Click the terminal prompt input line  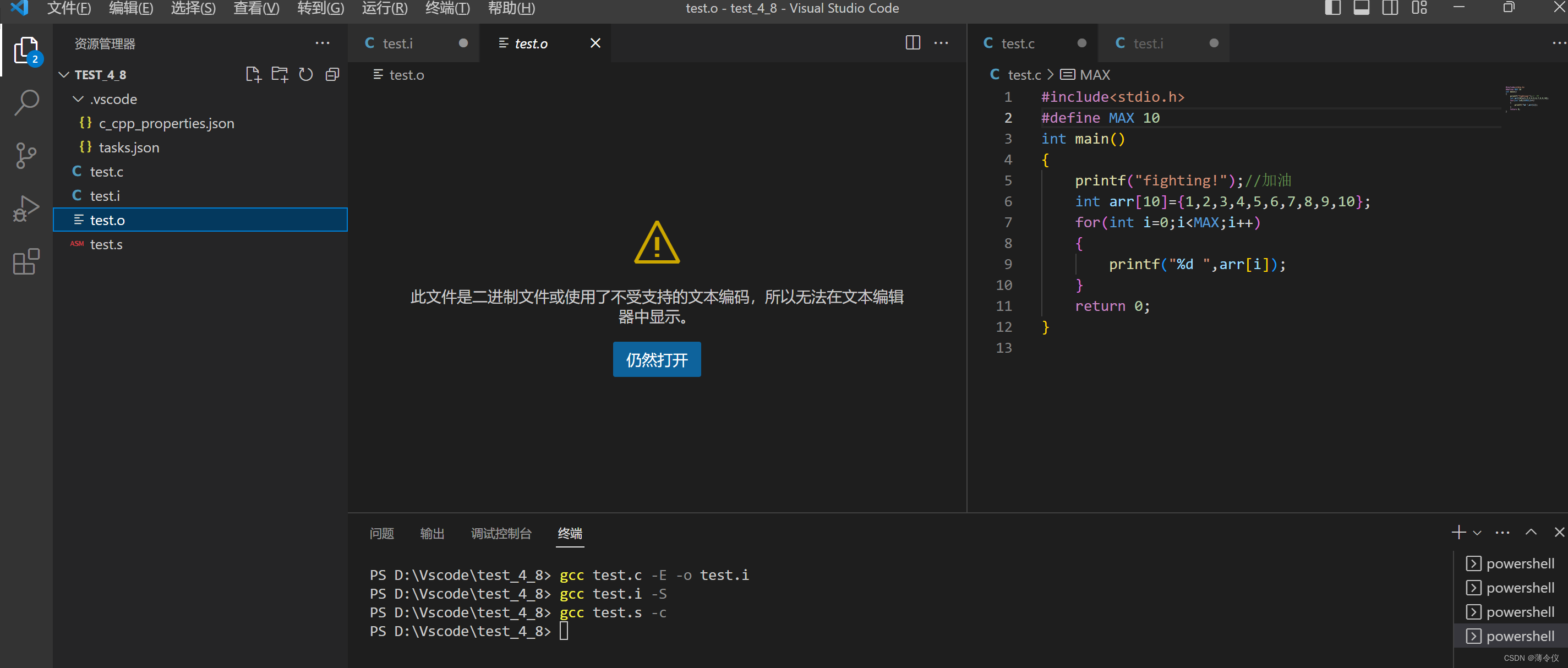tap(564, 632)
